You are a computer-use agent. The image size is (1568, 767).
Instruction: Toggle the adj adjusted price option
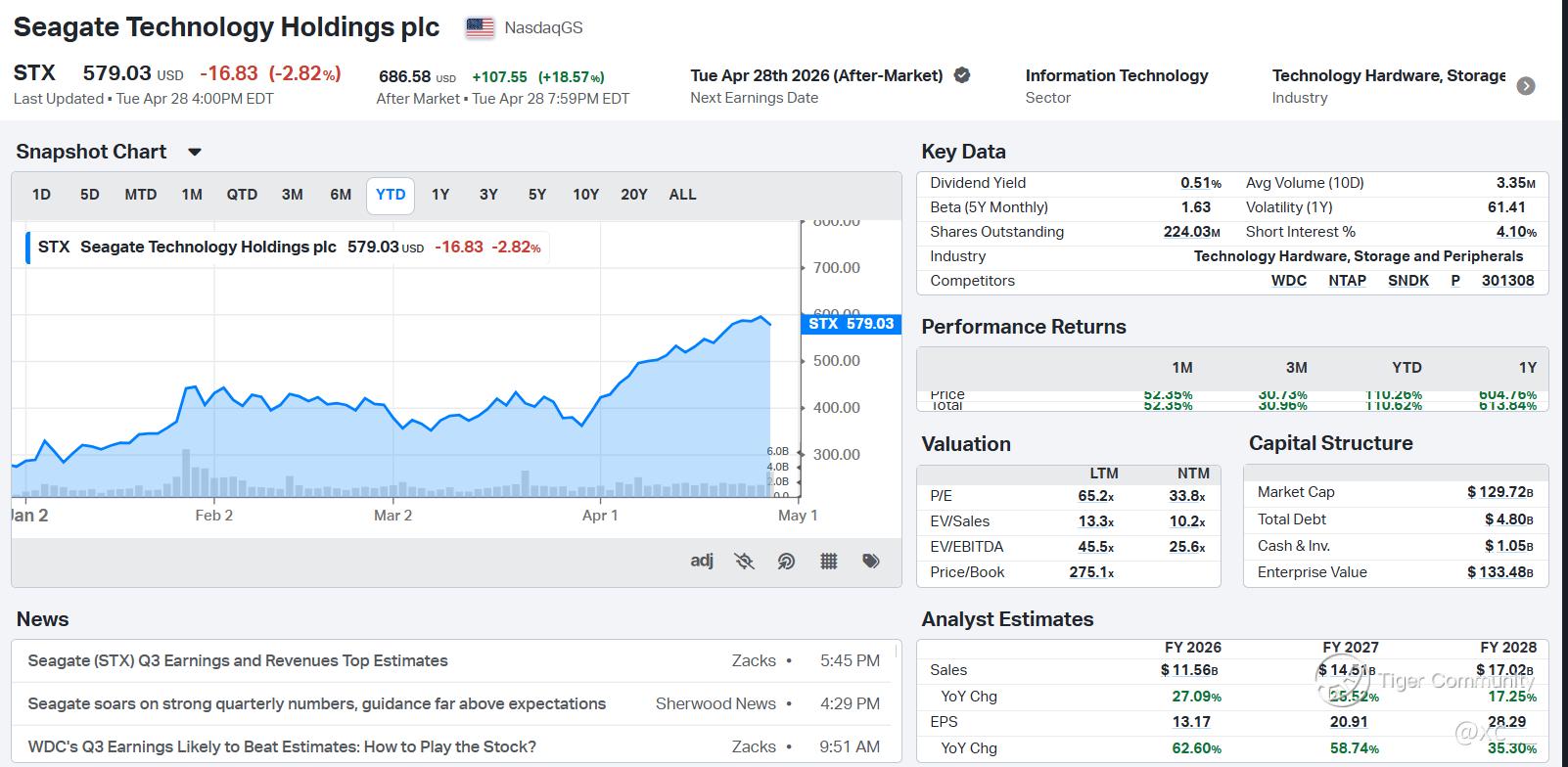pyautogui.click(x=702, y=561)
